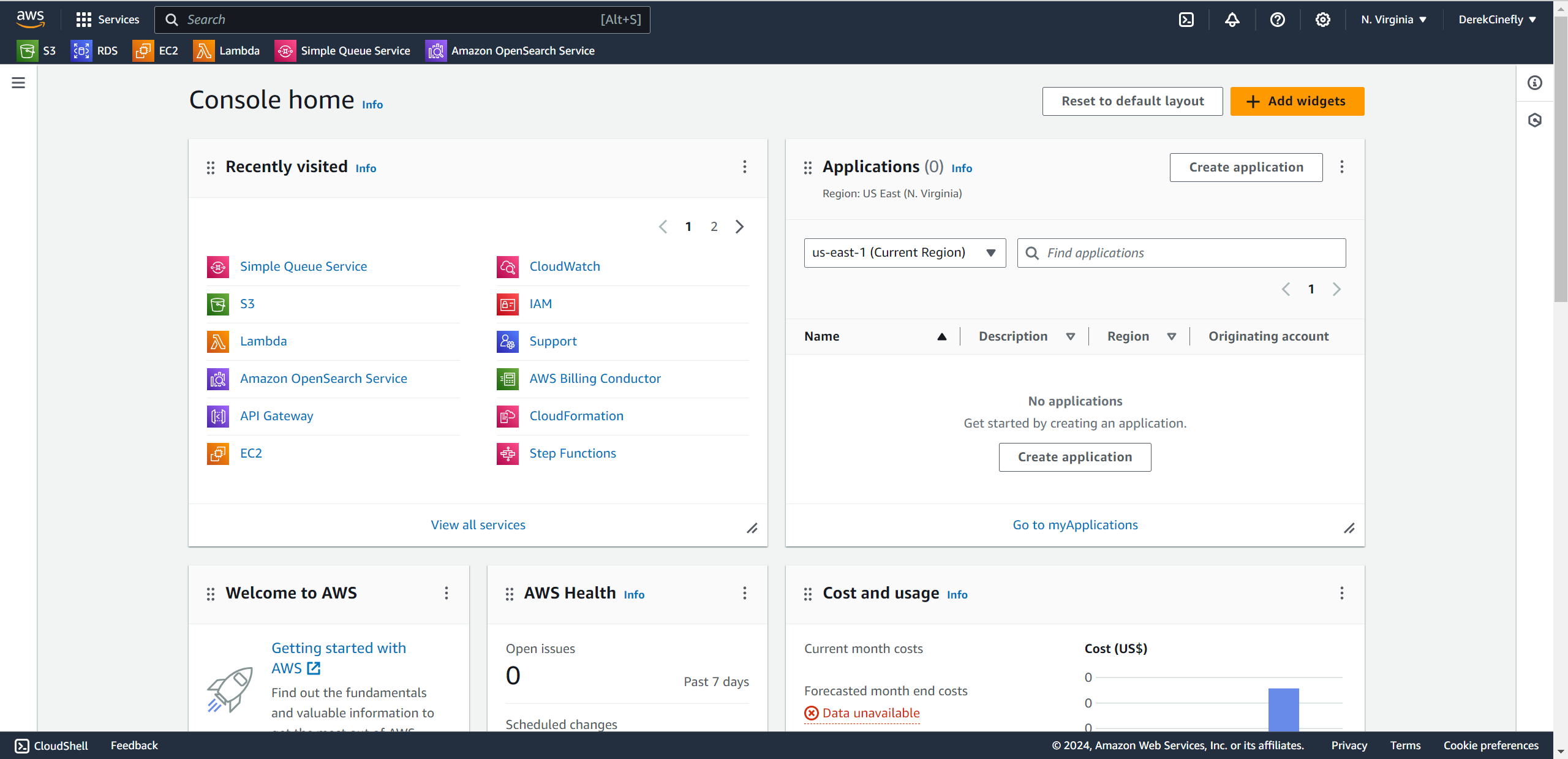Click the CloudFormation icon
This screenshot has width=1568, height=759.
coord(508,416)
